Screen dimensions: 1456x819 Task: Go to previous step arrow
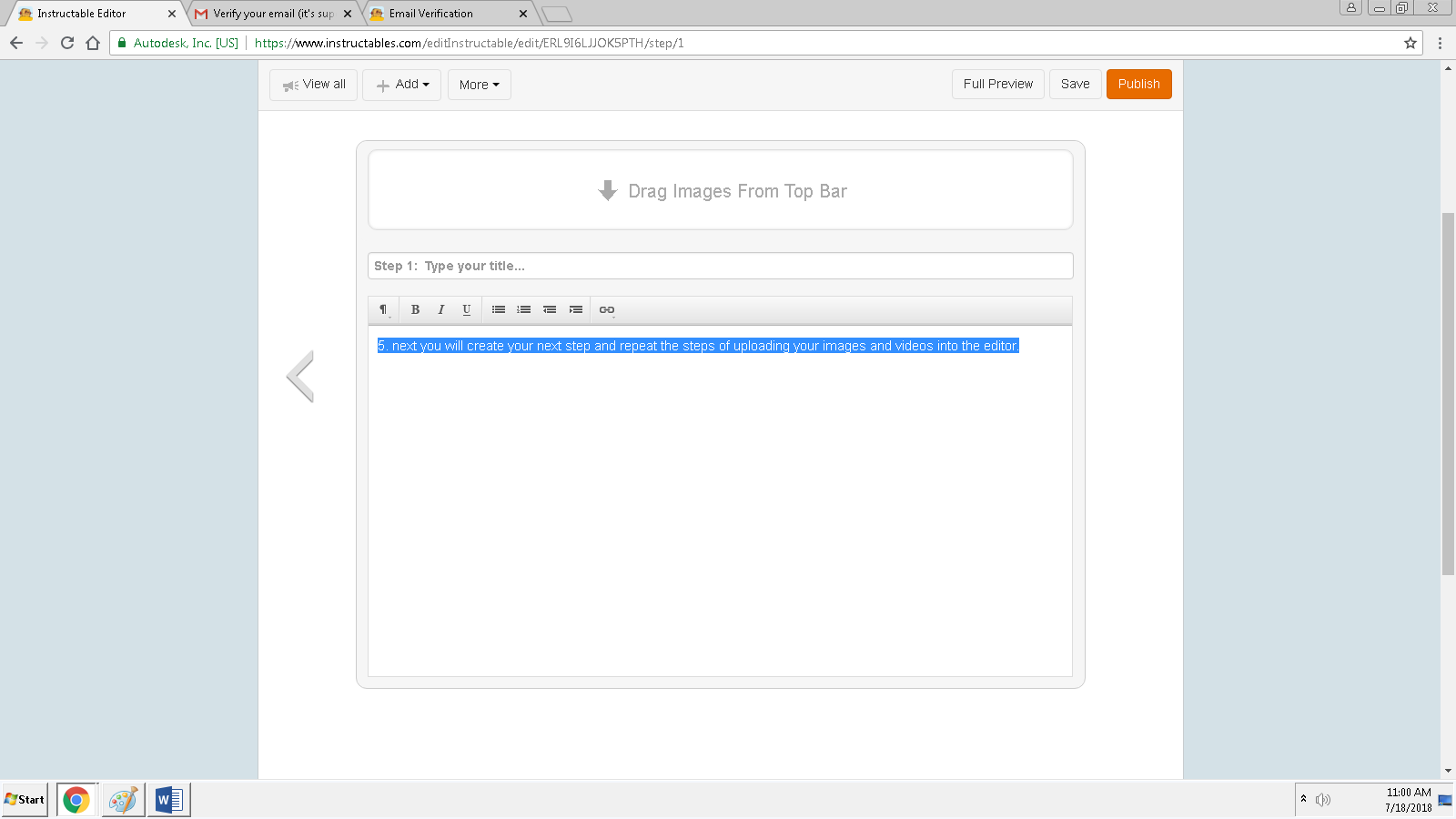(x=300, y=376)
